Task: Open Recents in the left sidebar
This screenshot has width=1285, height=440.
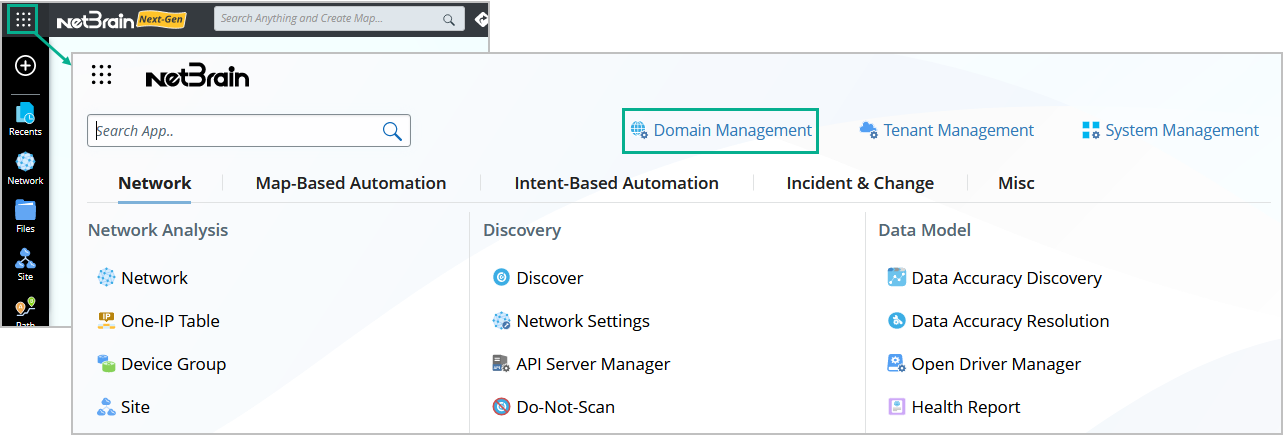Action: click(25, 118)
